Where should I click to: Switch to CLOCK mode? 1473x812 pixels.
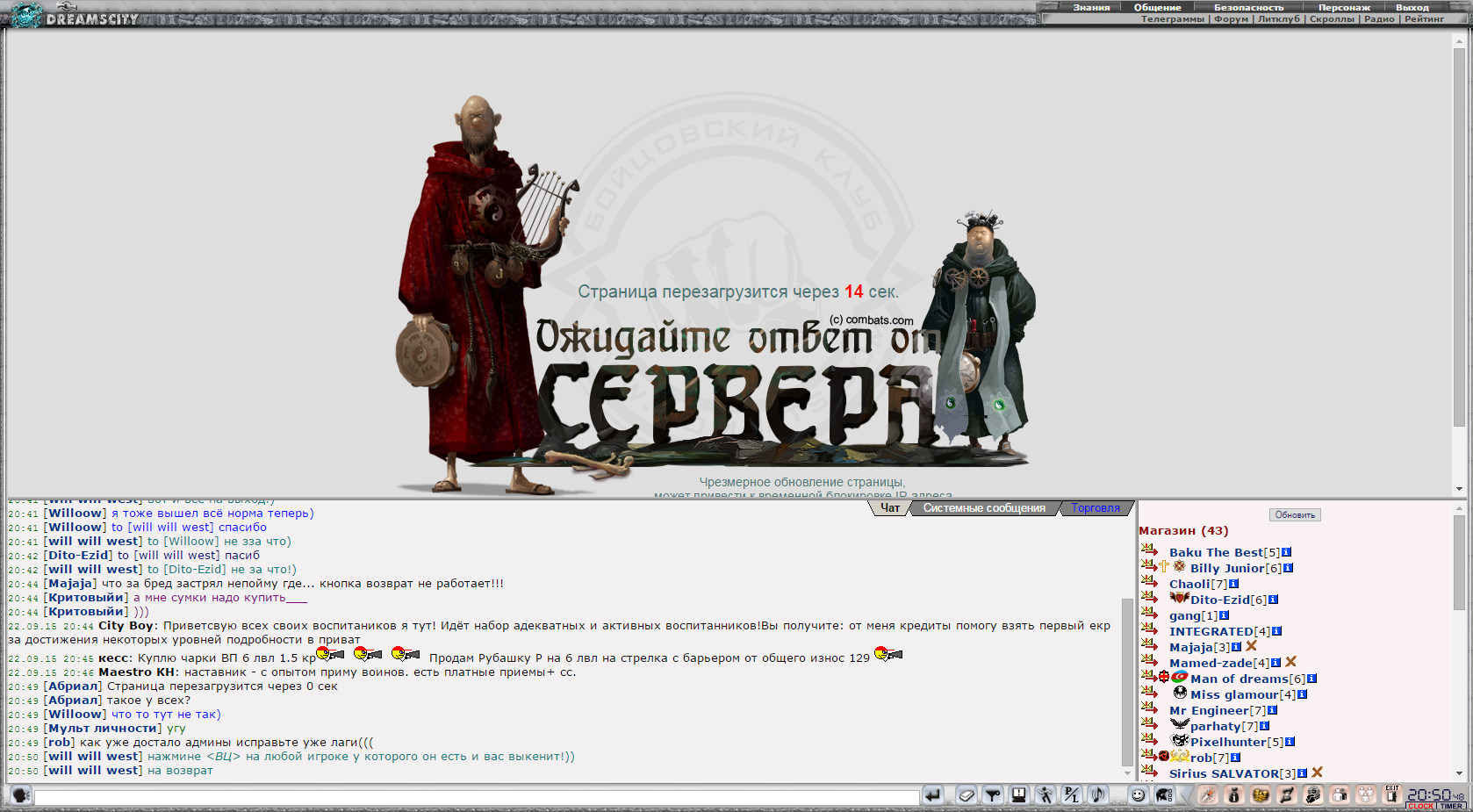click(1420, 806)
